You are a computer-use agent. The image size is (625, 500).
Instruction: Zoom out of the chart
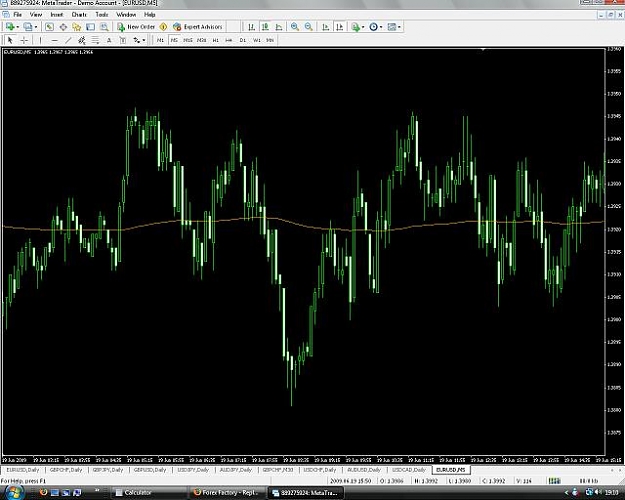tap(309, 27)
